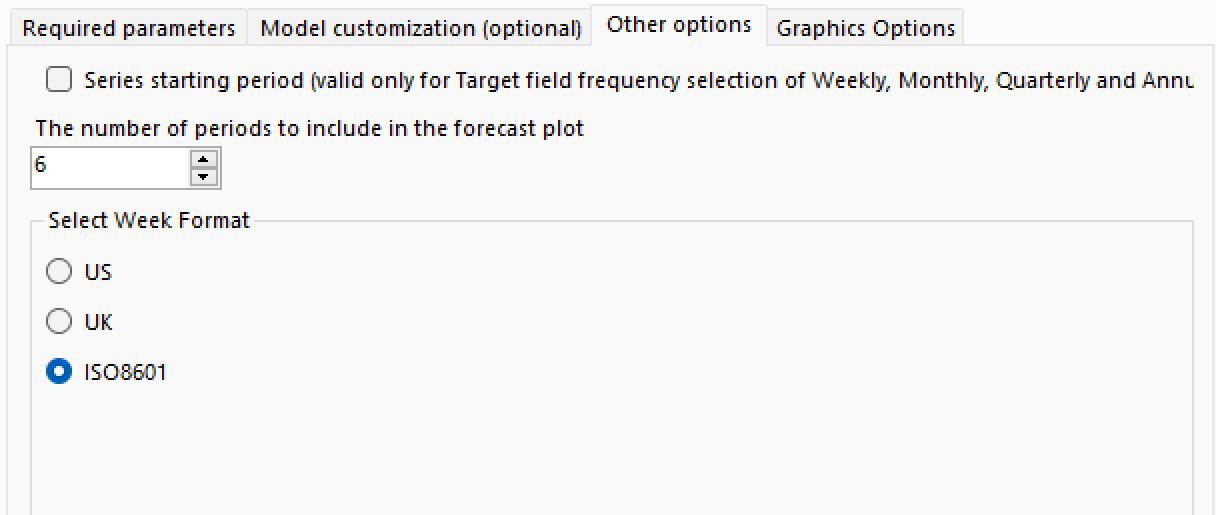Increase forecast periods with the up arrow
The width and height of the screenshot is (1216, 515).
(x=204, y=158)
